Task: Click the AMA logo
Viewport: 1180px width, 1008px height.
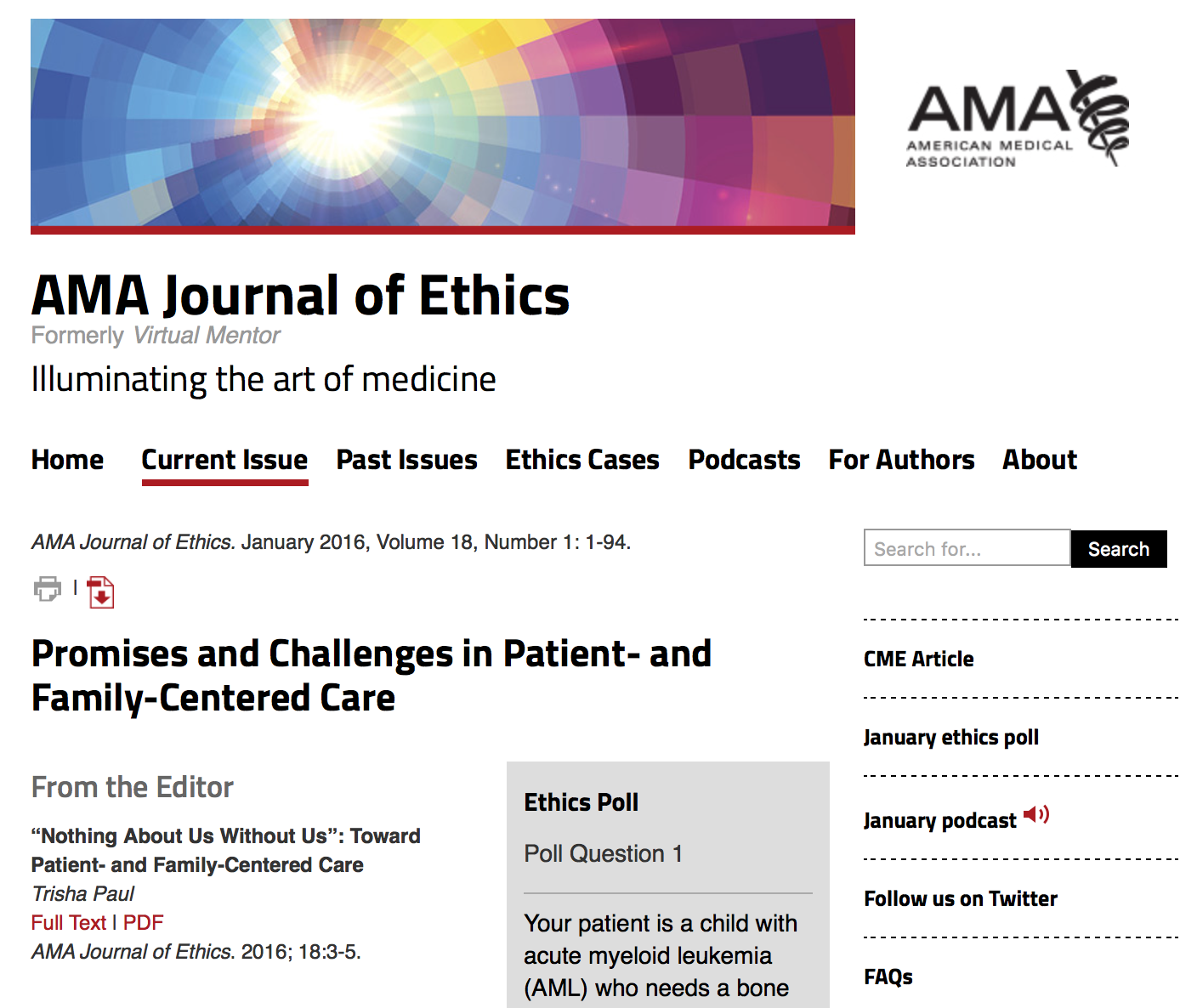Action: coord(1018,118)
